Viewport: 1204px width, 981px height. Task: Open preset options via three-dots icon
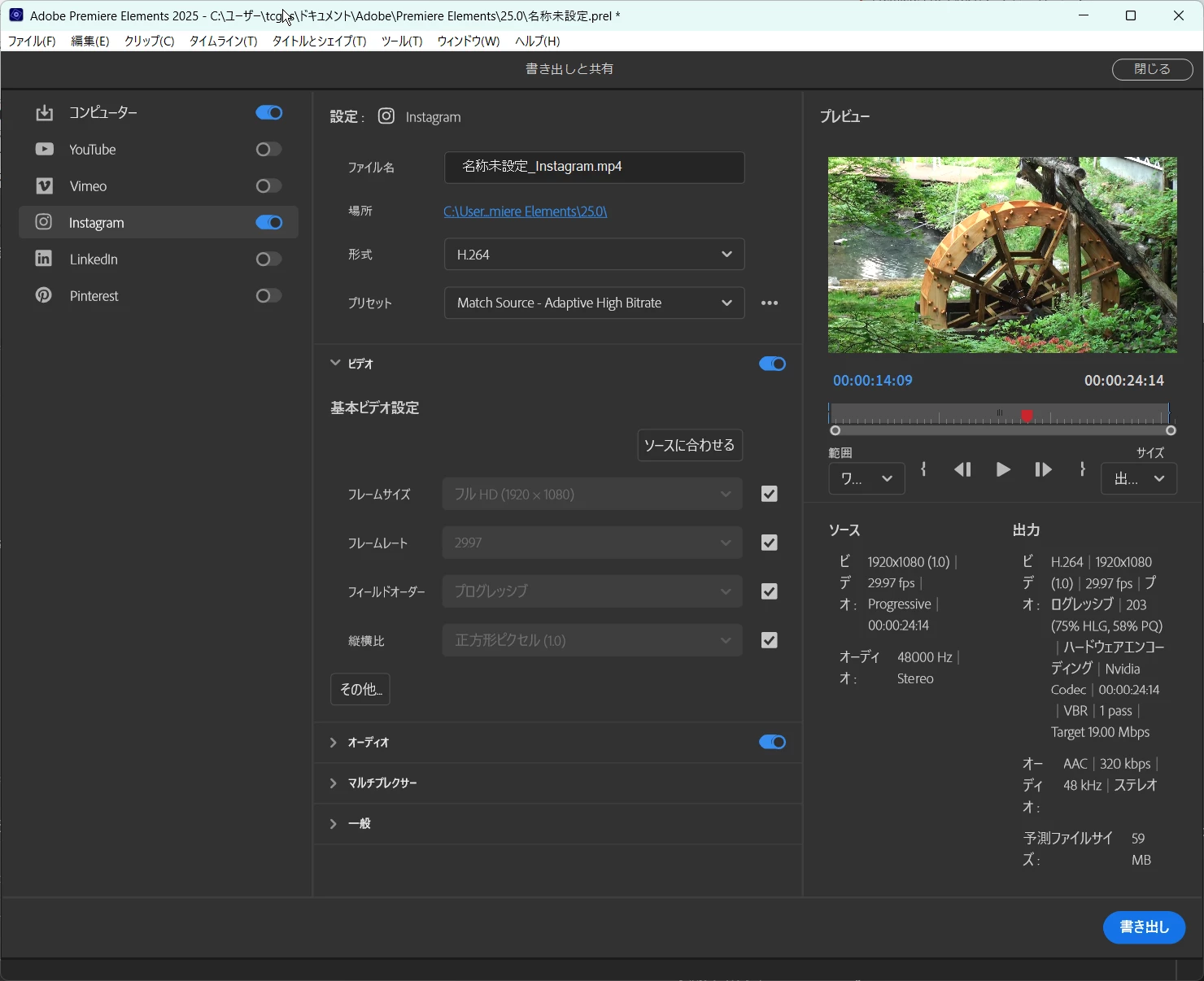(x=770, y=303)
